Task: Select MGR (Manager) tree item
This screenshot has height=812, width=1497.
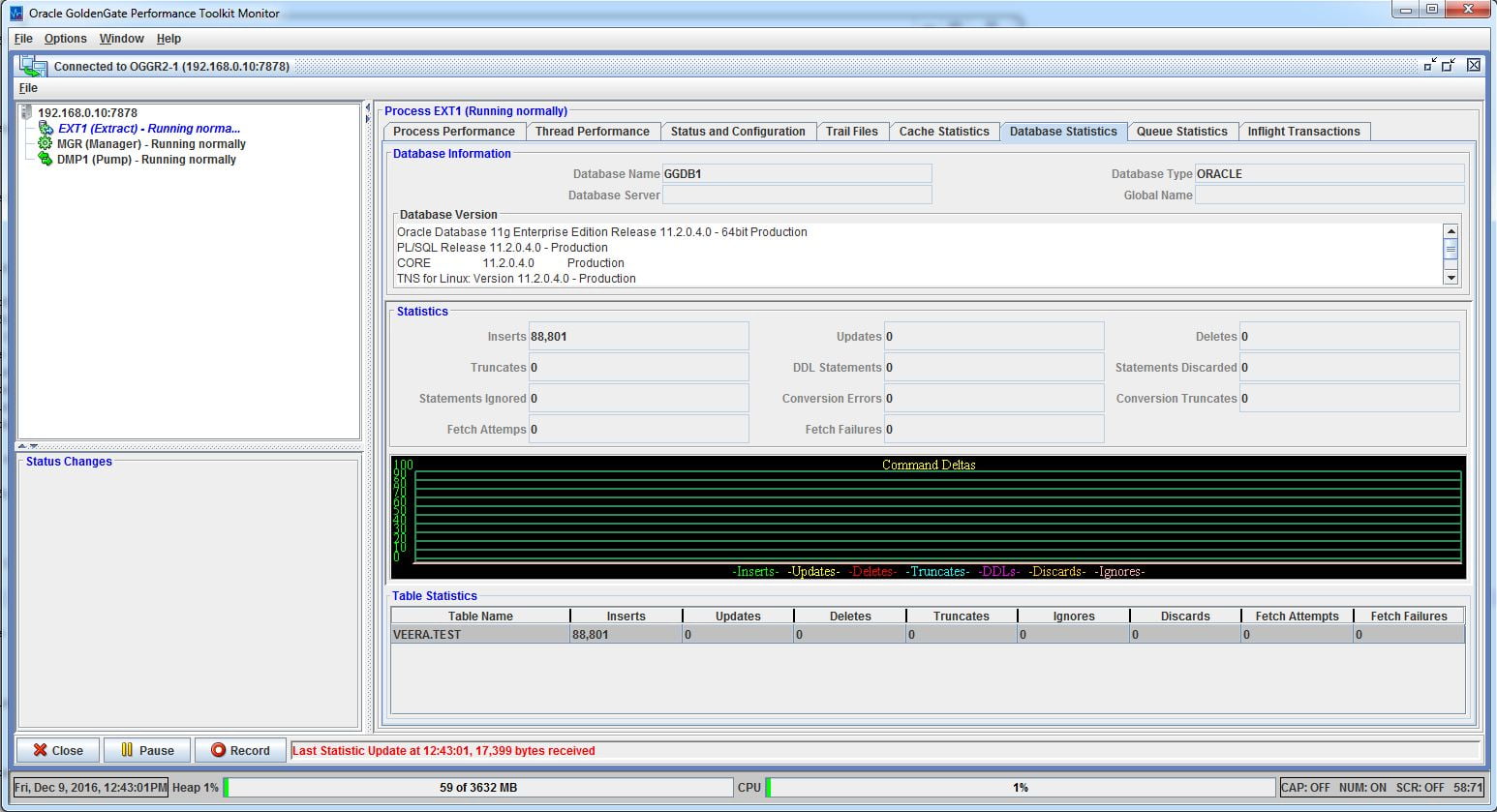Action: pos(151,144)
